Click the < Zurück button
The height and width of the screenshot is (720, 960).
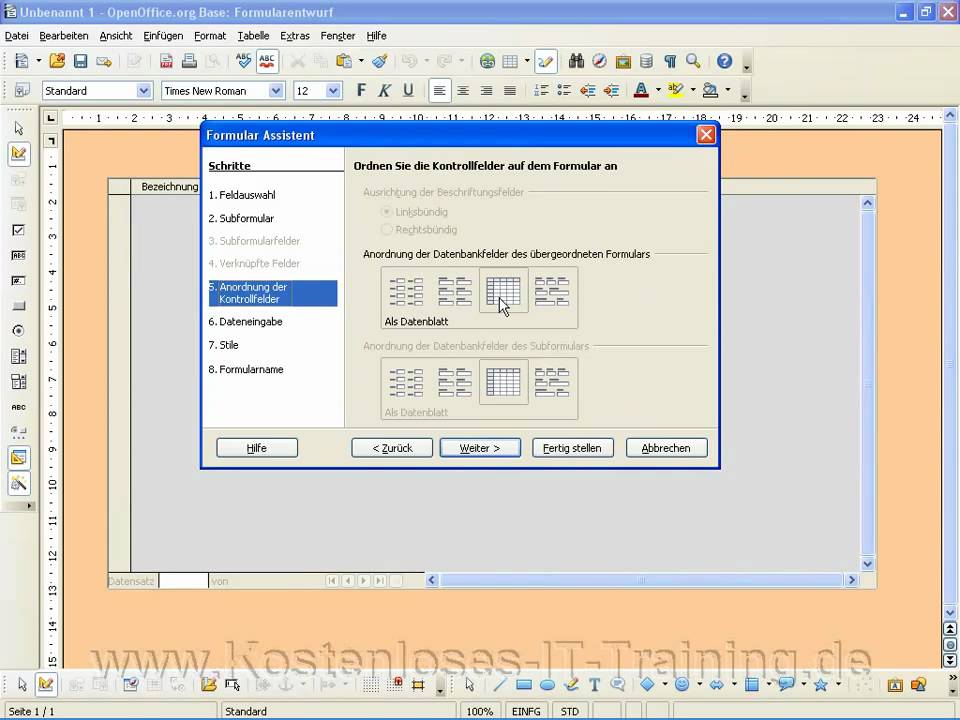[392, 448]
